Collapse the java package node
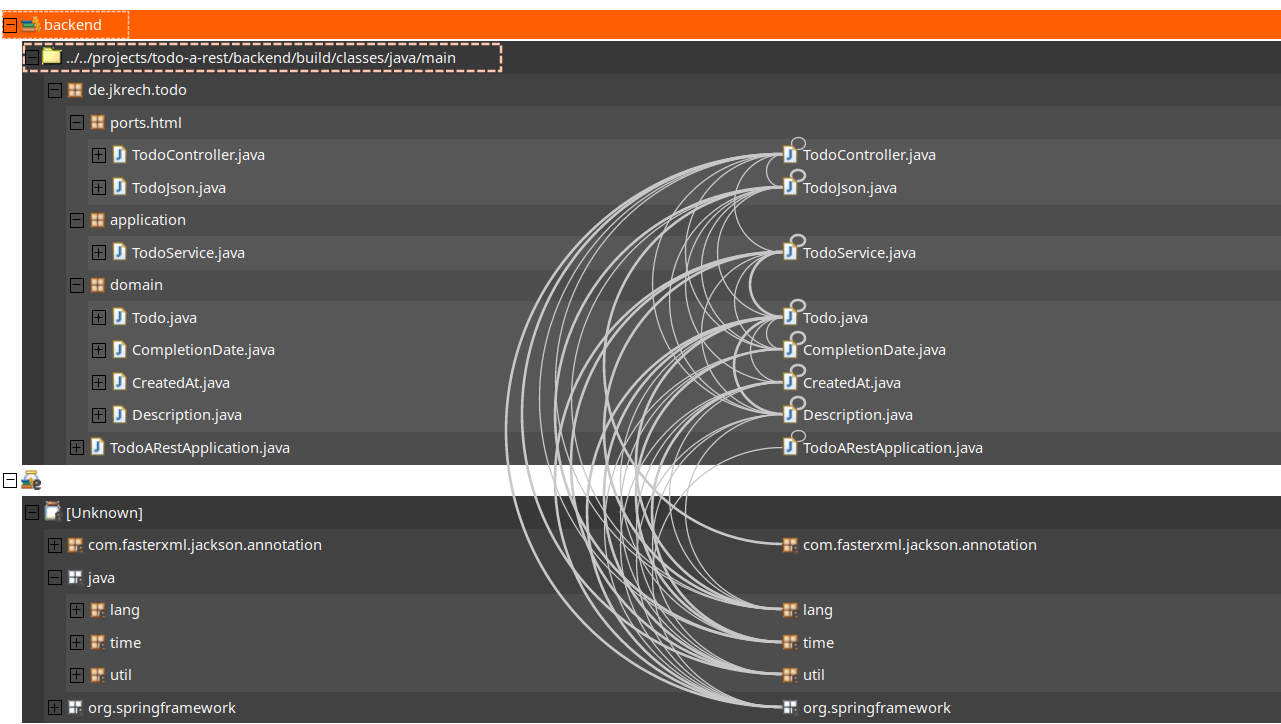This screenshot has height=724, width=1281. (54, 578)
